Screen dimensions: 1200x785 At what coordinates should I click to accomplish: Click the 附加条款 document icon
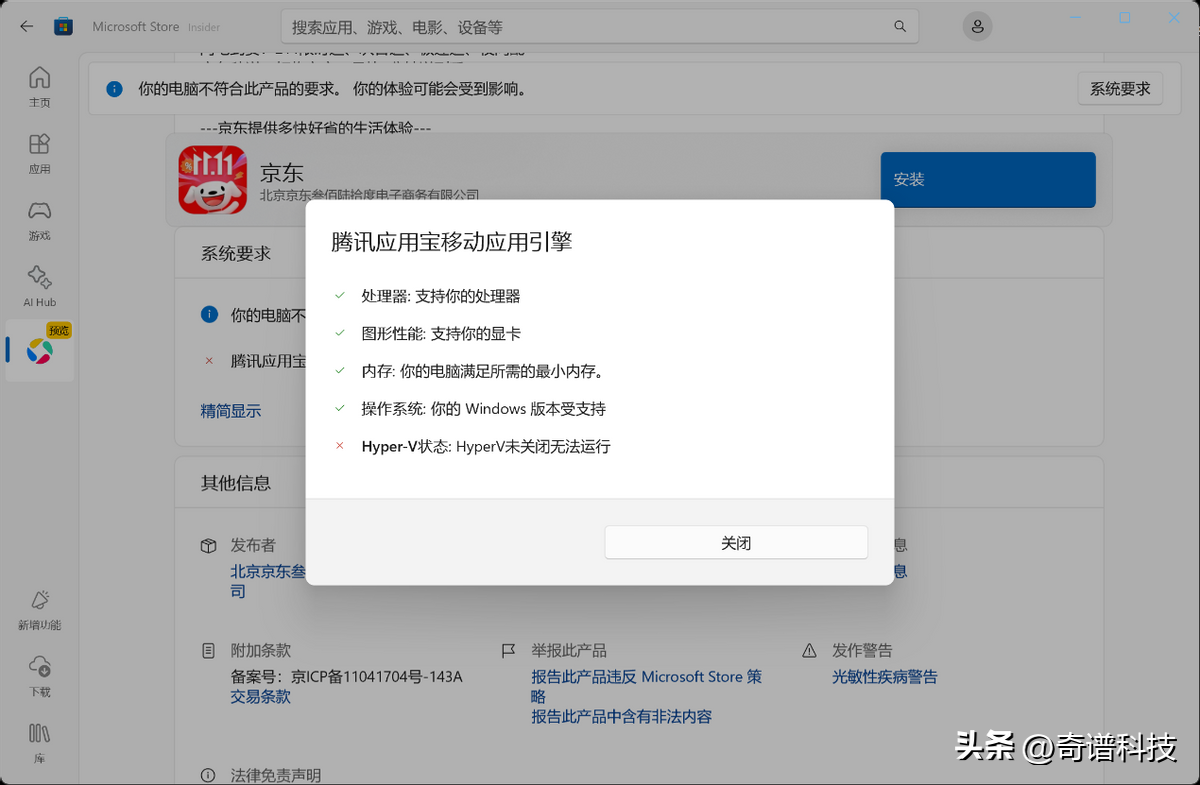(208, 650)
